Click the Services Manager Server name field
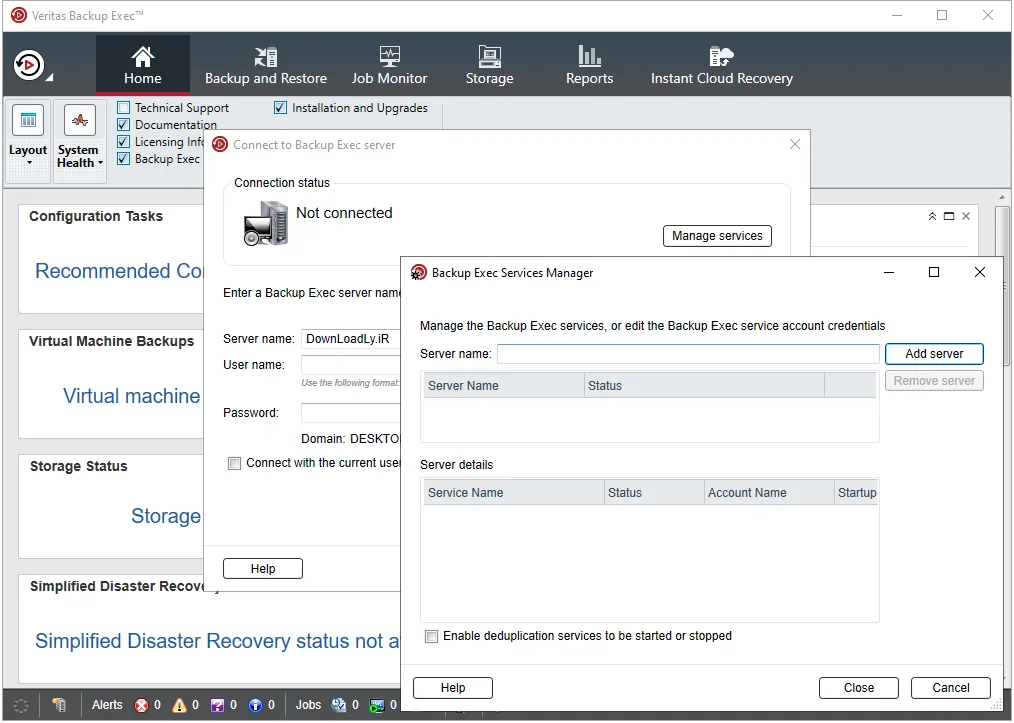 pos(688,354)
